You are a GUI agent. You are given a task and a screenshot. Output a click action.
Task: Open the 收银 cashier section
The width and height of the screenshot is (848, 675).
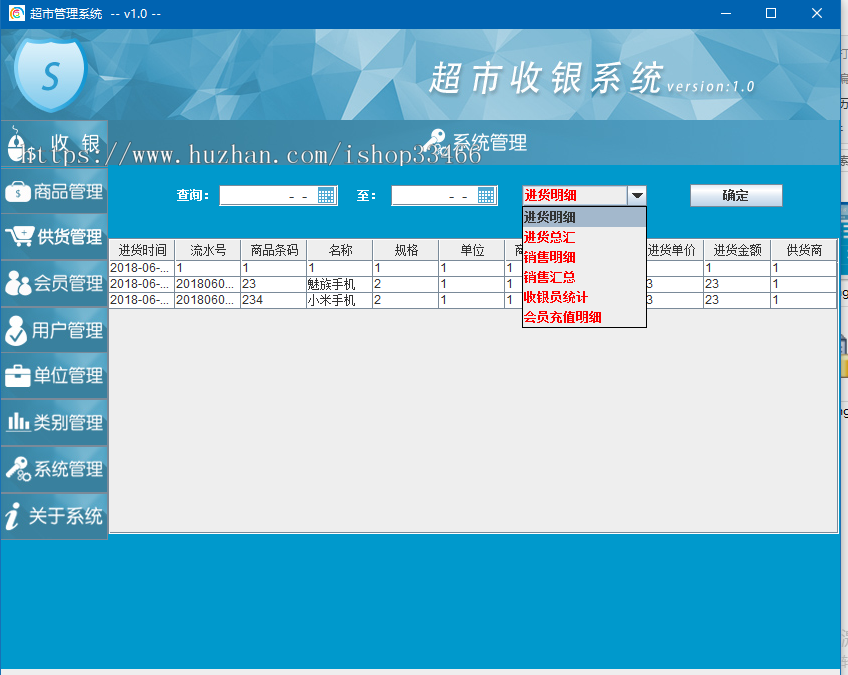tap(54, 143)
